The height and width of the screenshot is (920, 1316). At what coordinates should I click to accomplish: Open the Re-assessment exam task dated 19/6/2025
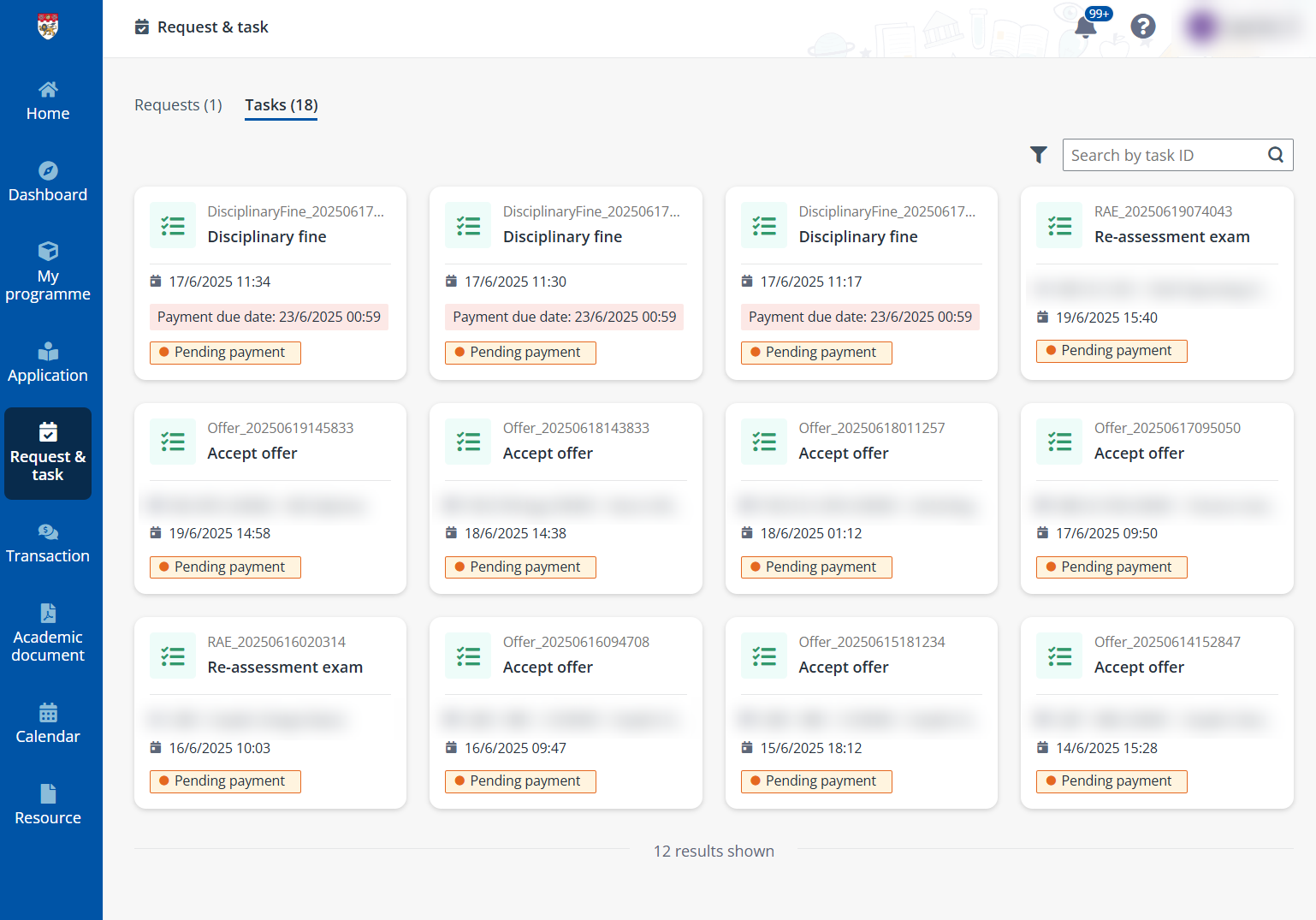[1172, 236]
